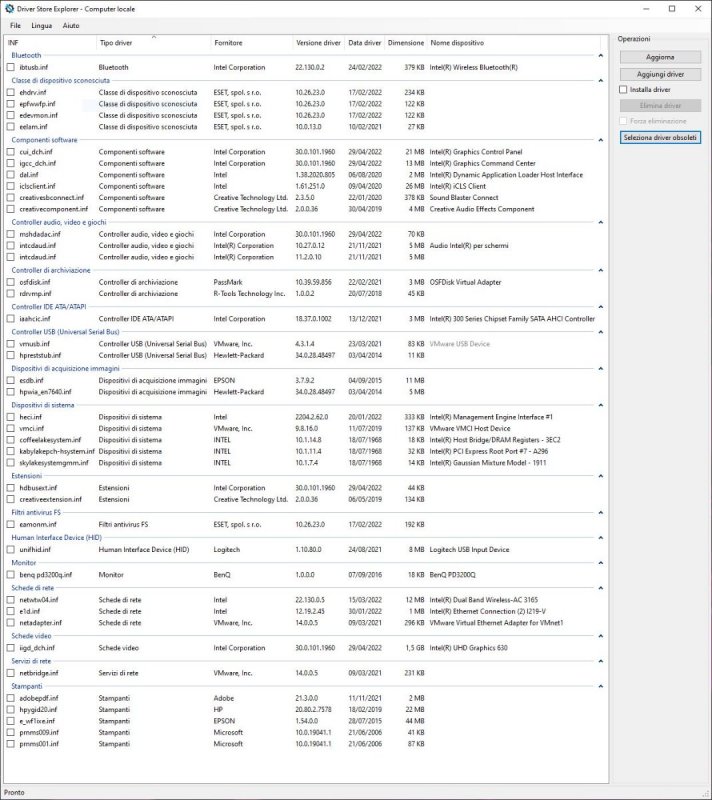The image size is (712, 800).
Task: Click Logitech USB Input Device name
Action: click(469, 550)
